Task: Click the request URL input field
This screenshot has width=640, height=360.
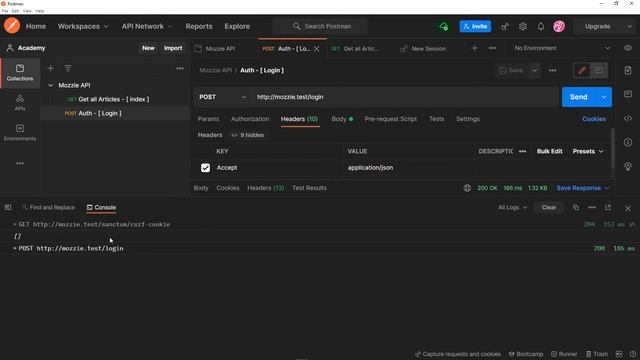Action: 405,97
